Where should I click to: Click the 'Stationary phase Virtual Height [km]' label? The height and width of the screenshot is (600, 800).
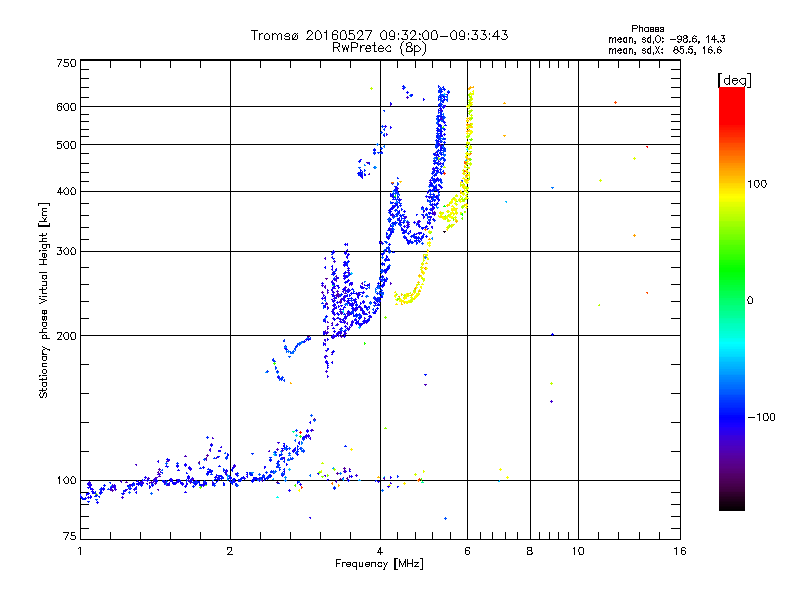point(44,300)
